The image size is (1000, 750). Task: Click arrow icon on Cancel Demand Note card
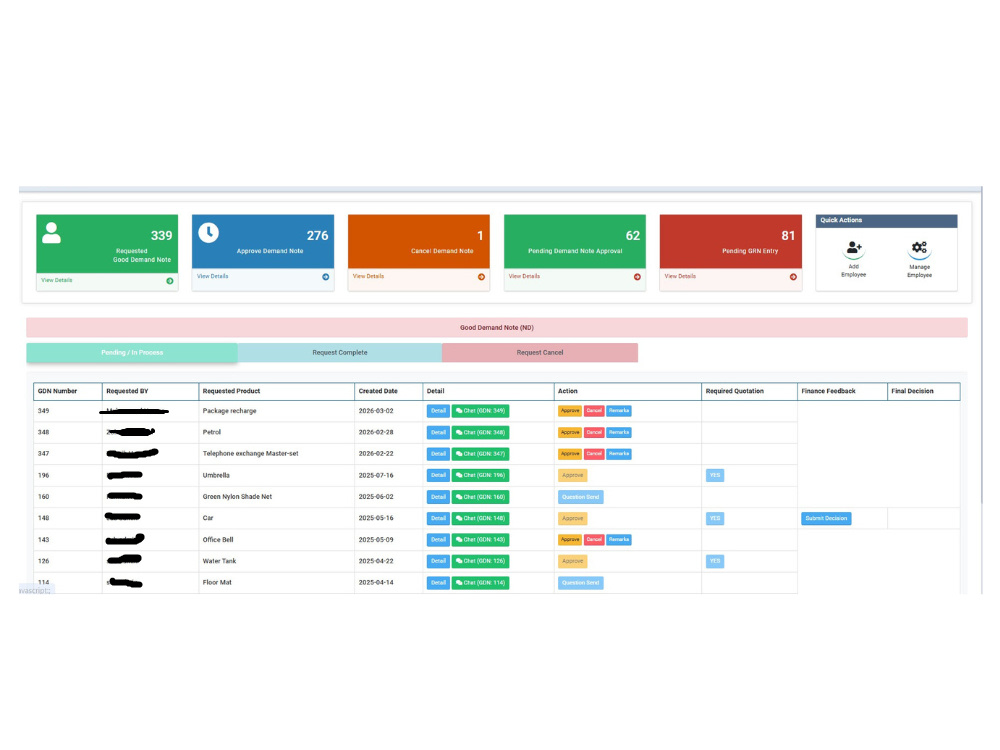(x=482, y=277)
